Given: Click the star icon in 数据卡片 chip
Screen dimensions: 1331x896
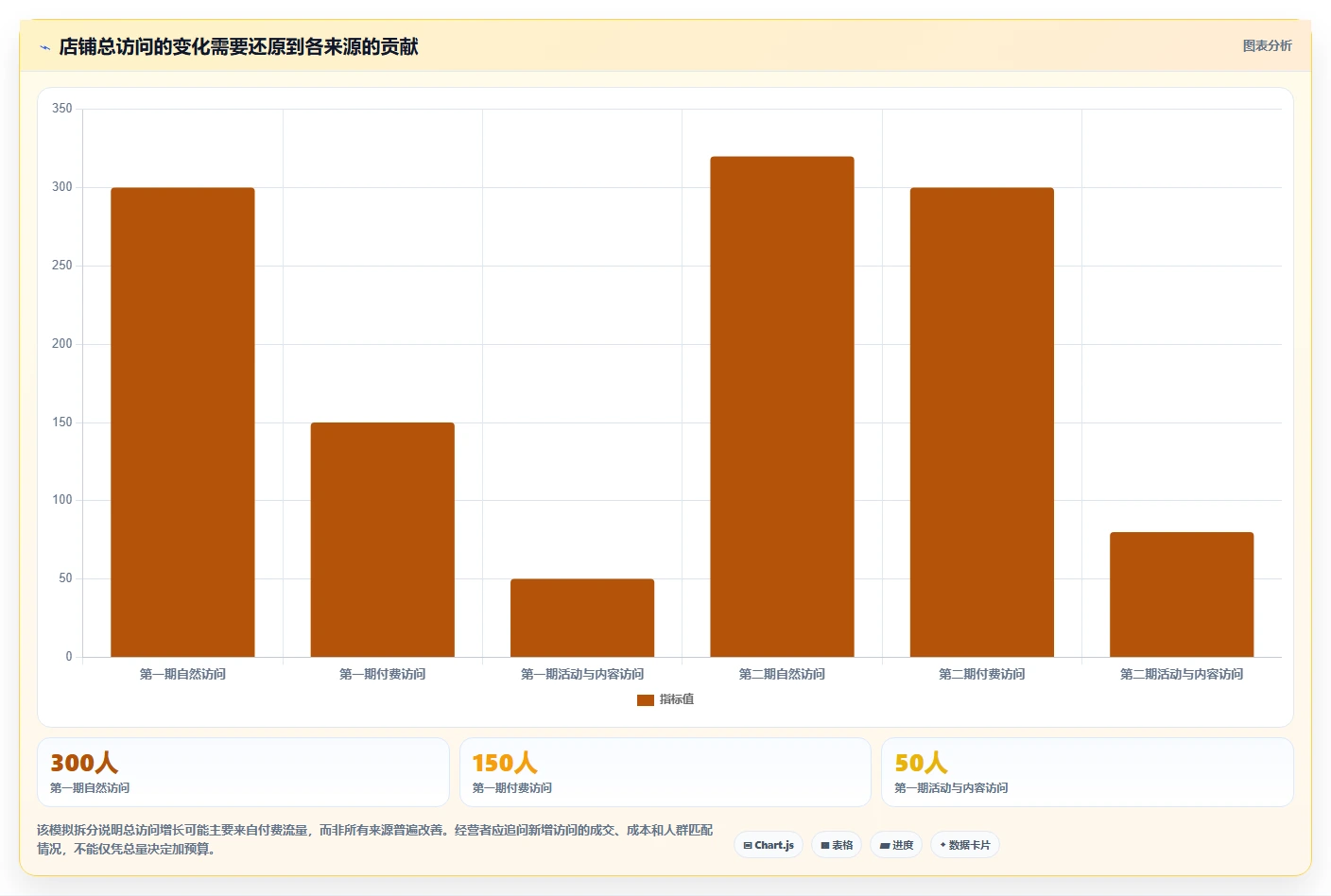Looking at the screenshot, I should tap(942, 845).
